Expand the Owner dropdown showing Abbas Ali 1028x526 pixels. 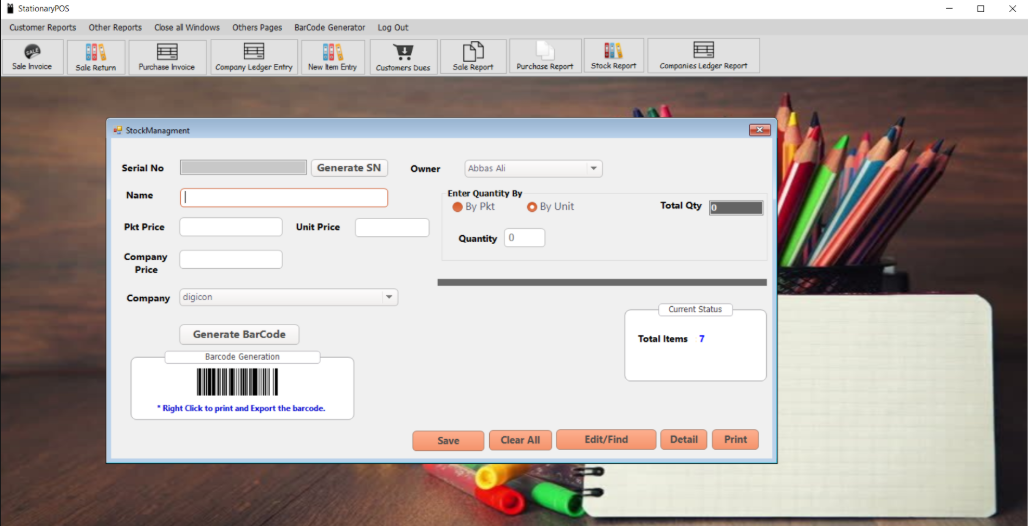tap(593, 169)
